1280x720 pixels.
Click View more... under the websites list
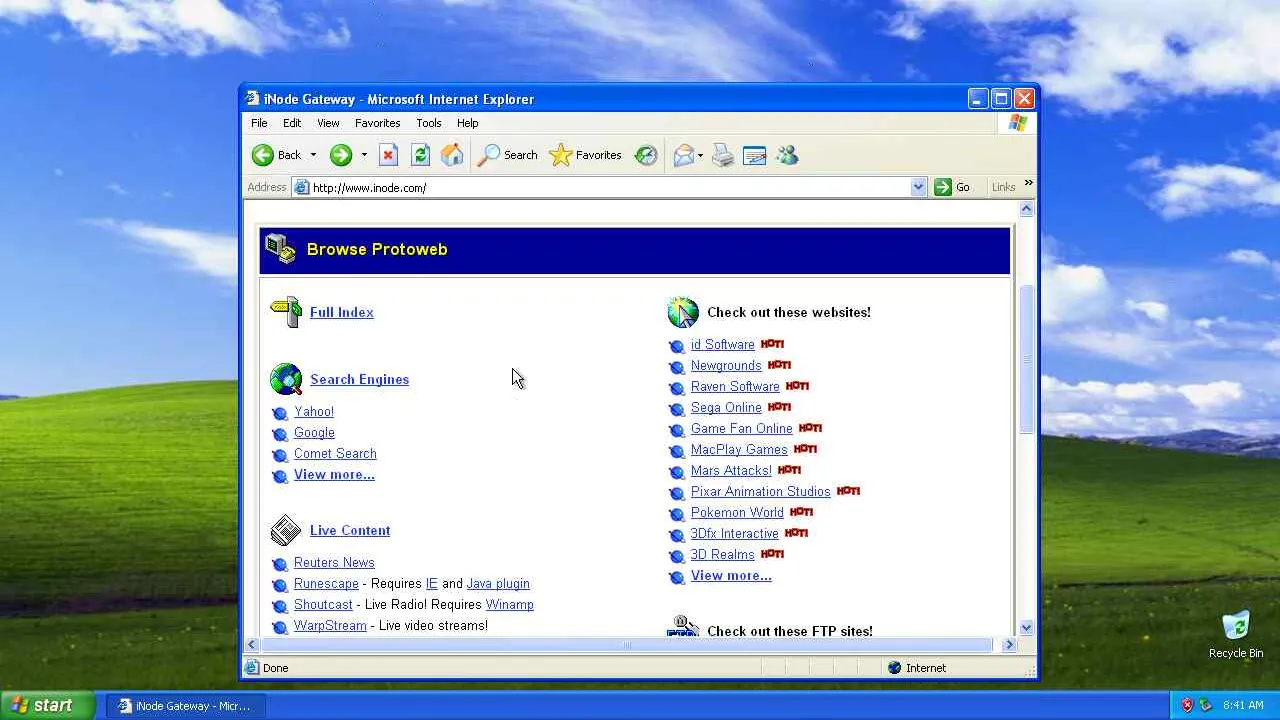[731, 576]
